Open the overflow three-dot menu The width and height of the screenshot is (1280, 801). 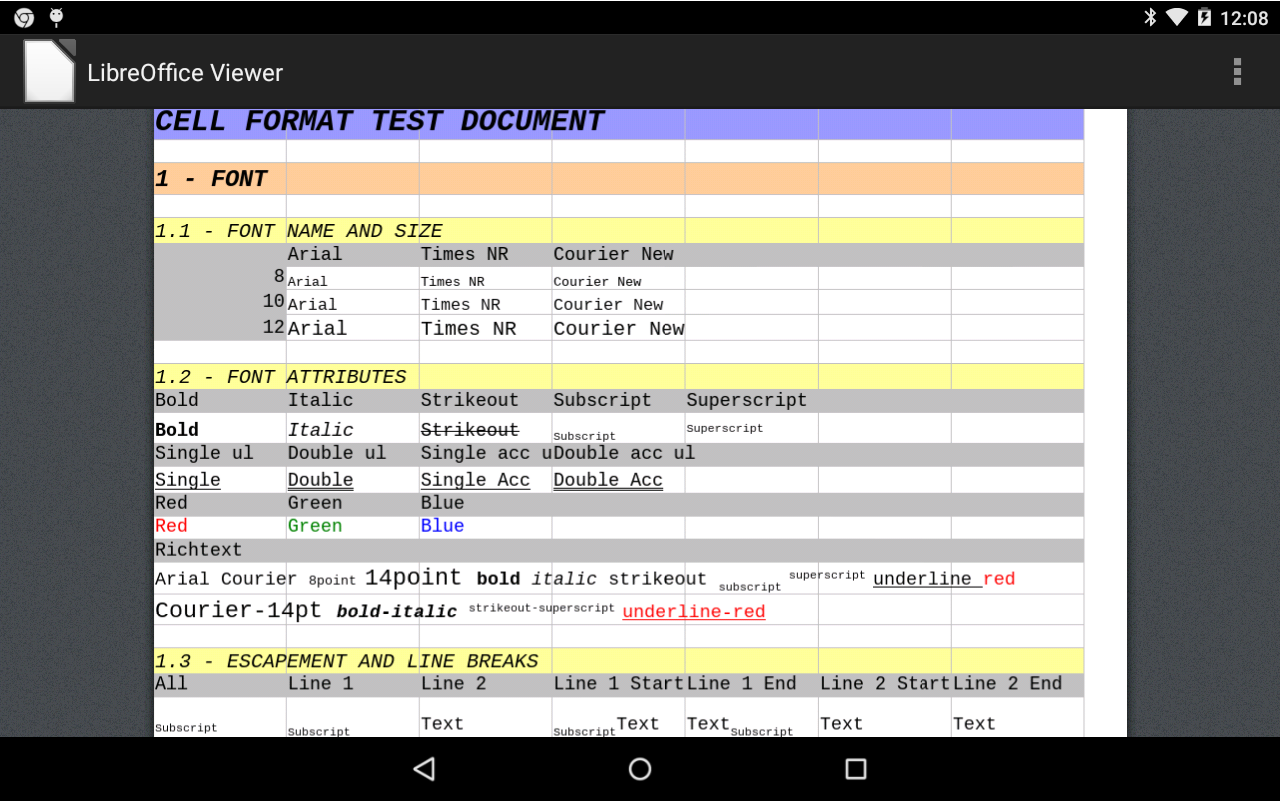1237,71
